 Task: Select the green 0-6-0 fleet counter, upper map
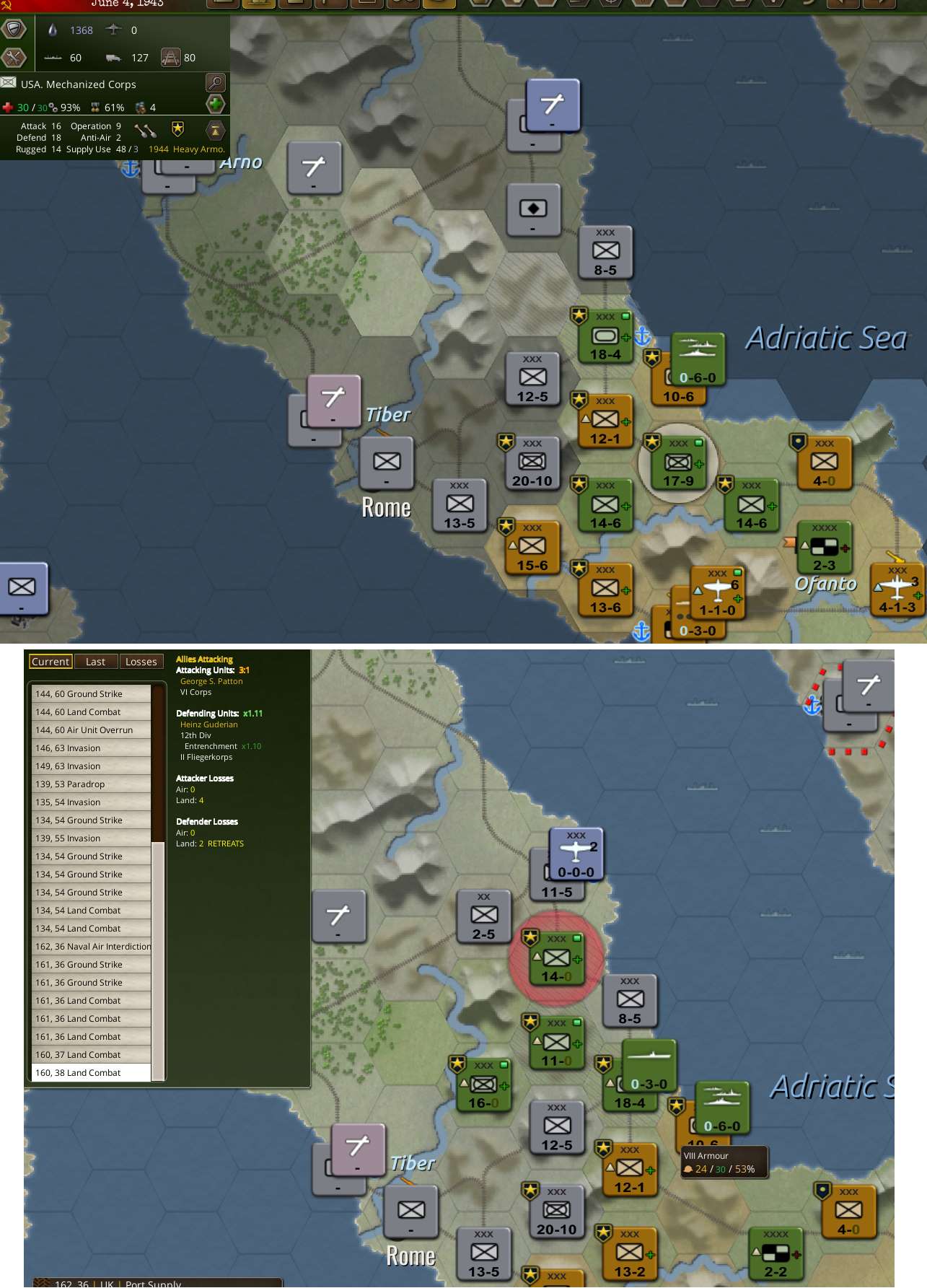pyautogui.click(x=698, y=360)
